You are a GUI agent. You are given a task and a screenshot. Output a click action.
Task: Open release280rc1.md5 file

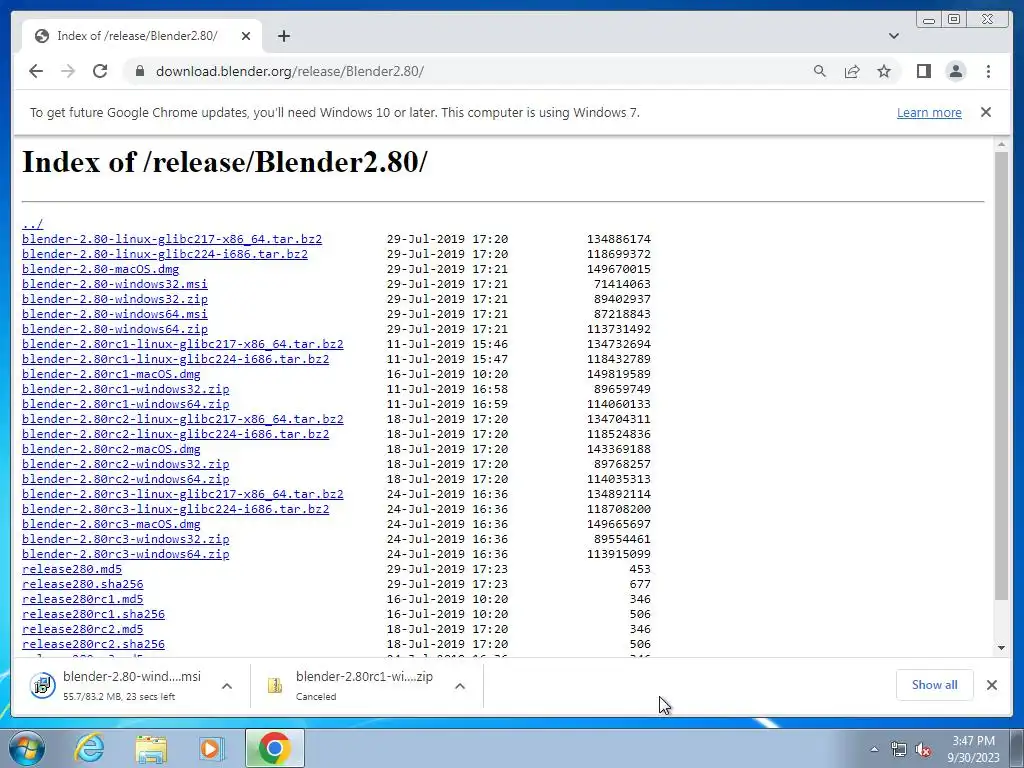click(x=82, y=600)
